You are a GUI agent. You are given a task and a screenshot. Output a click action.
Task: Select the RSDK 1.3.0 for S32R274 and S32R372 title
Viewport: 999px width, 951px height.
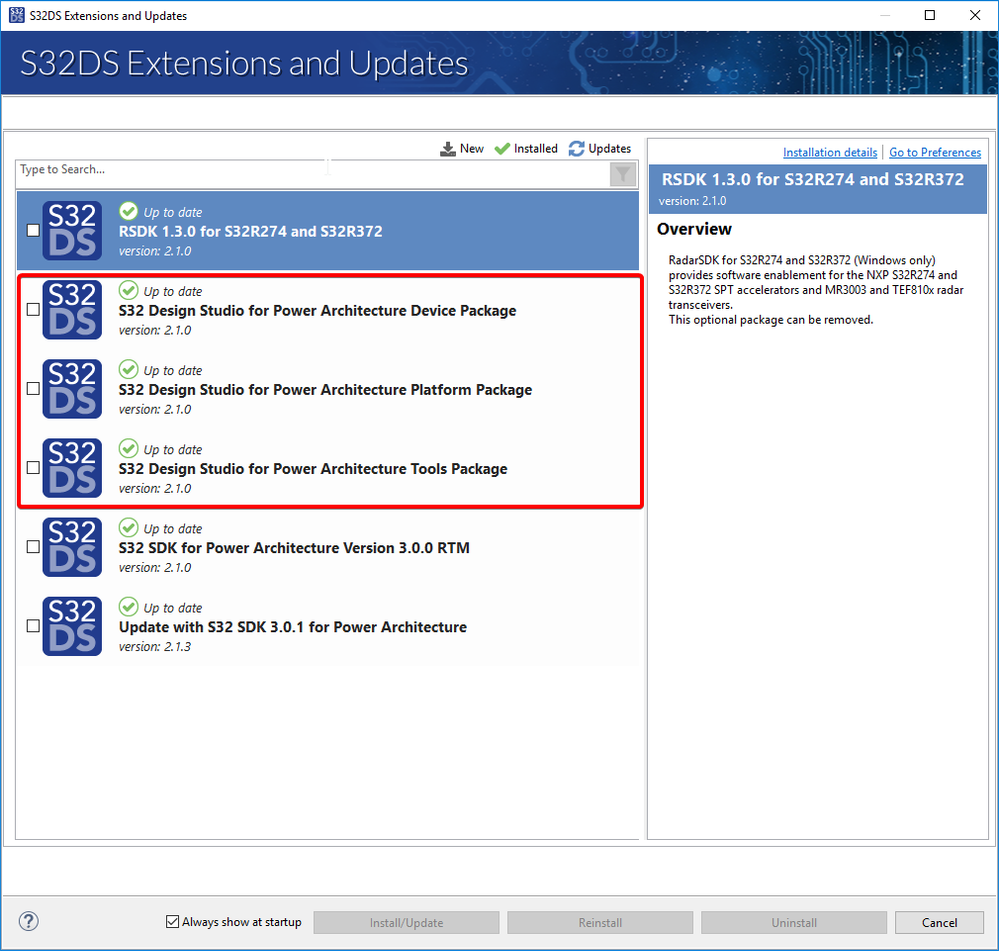point(250,231)
